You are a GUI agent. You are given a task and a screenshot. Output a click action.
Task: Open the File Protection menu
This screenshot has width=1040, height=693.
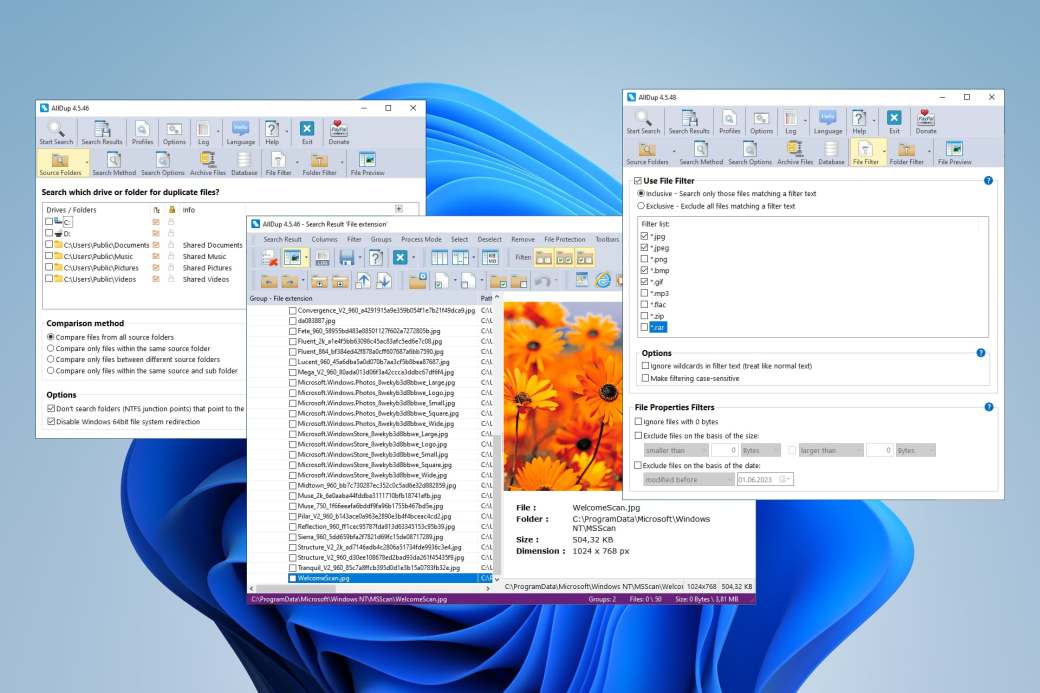click(565, 240)
